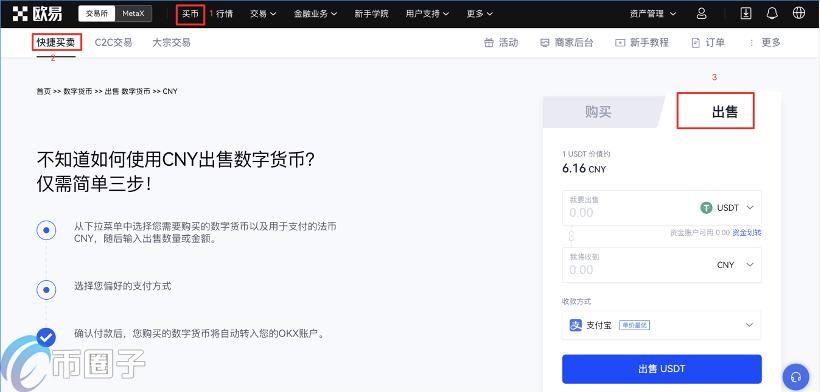Open the language globe icon

tap(799, 14)
